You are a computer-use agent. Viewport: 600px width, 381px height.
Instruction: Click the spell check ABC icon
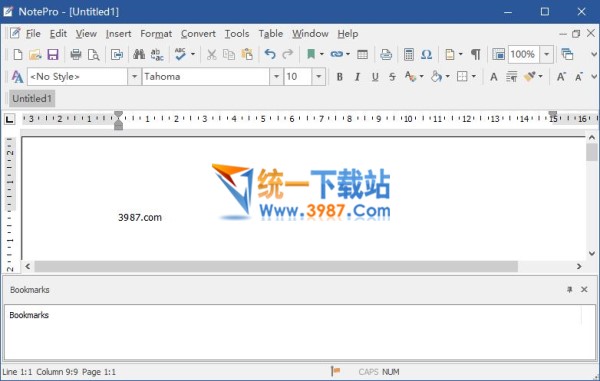click(180, 54)
